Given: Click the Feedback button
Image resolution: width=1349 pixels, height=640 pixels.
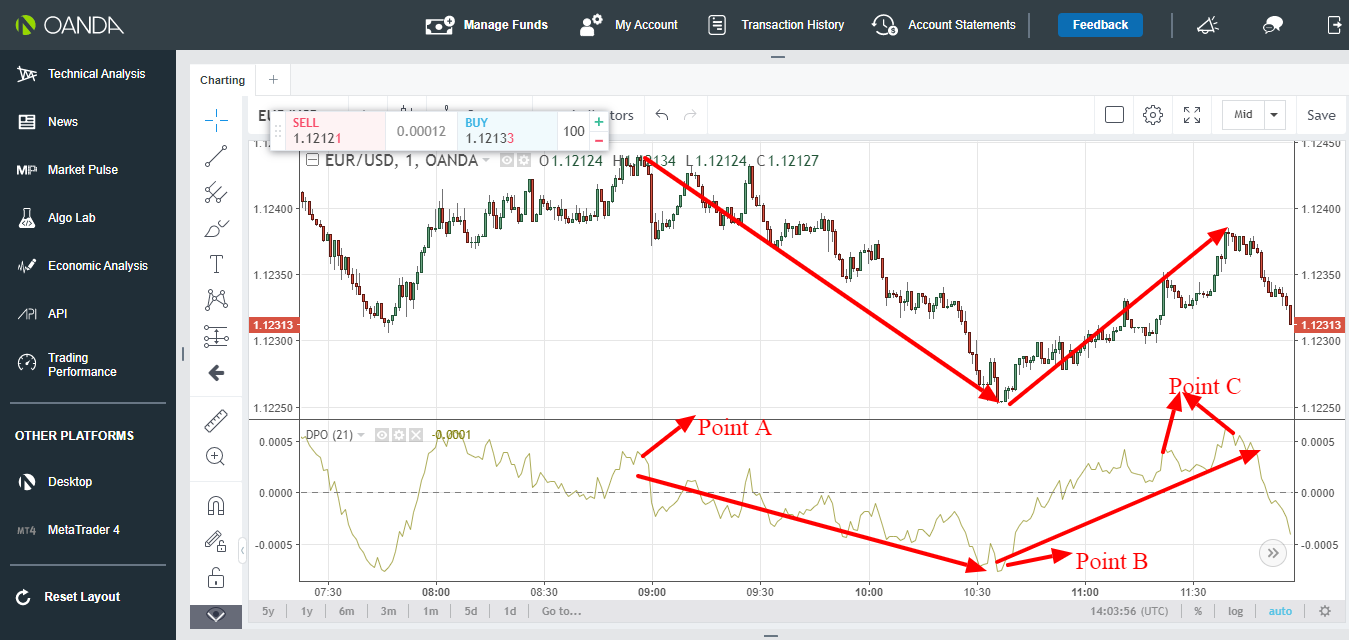Looking at the screenshot, I should pyautogui.click(x=1100, y=25).
